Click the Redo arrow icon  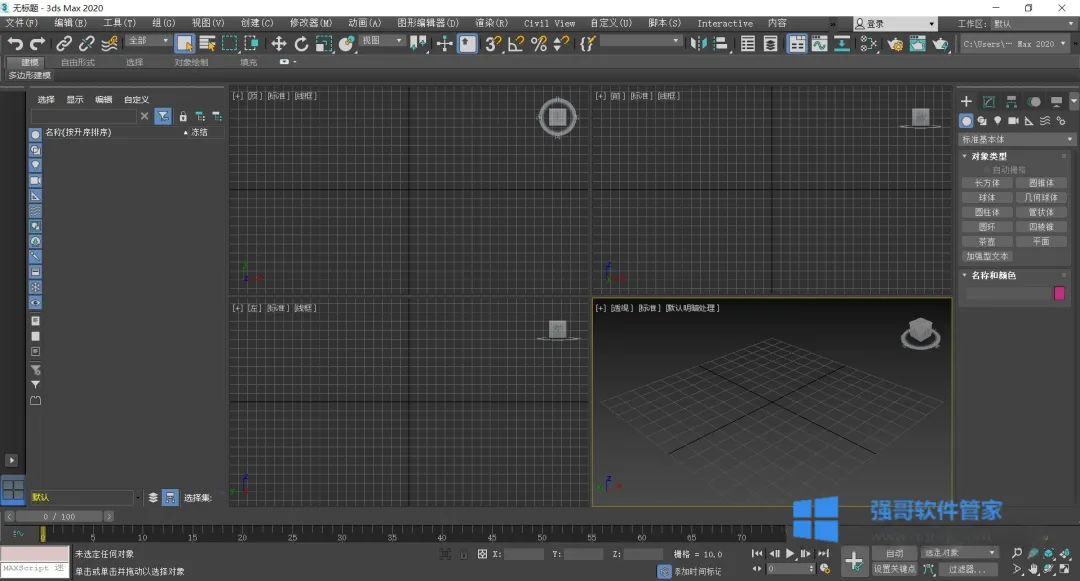37,44
